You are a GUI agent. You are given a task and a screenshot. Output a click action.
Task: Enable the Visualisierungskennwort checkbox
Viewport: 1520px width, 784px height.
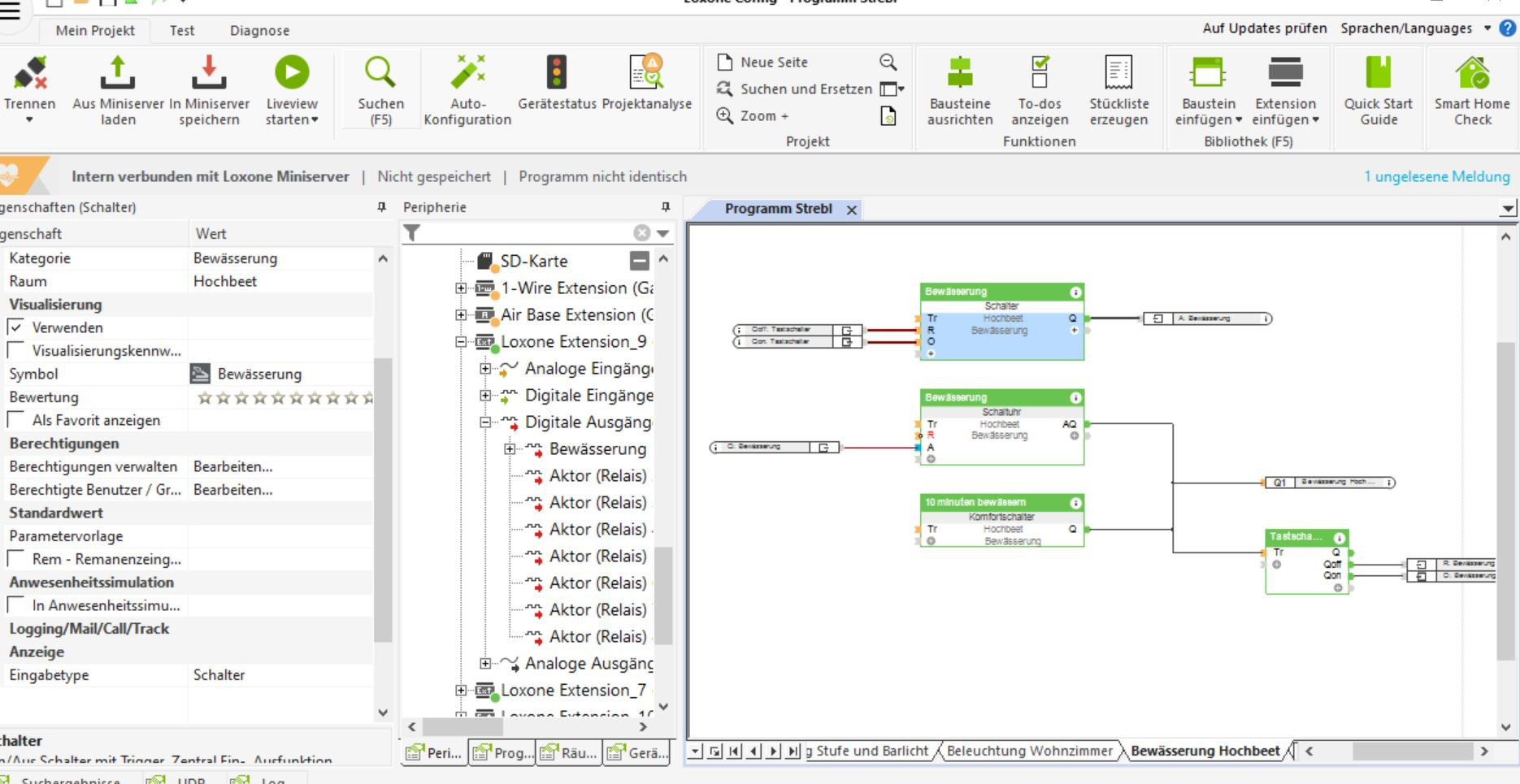point(15,351)
